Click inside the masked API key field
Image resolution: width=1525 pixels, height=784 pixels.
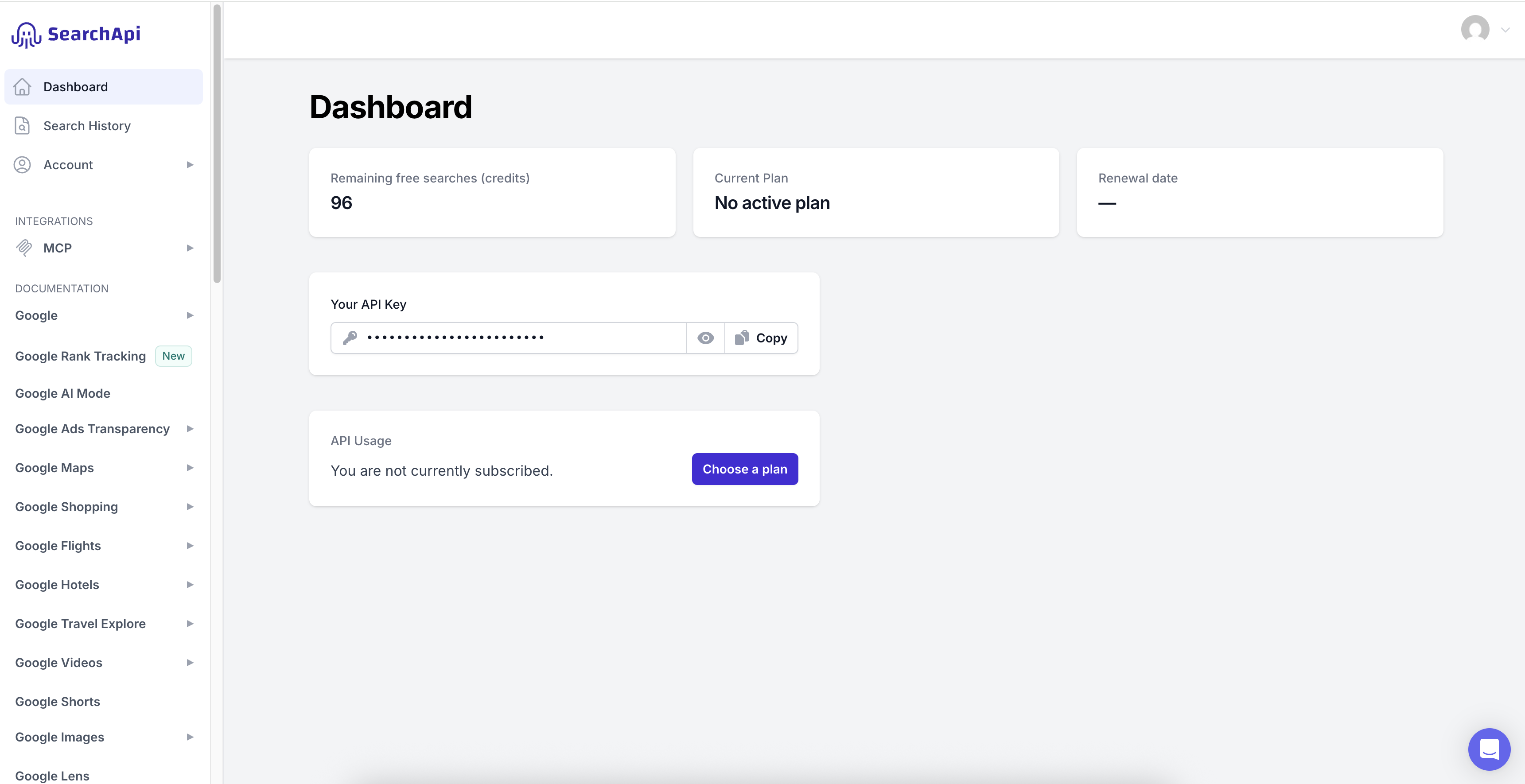509,338
